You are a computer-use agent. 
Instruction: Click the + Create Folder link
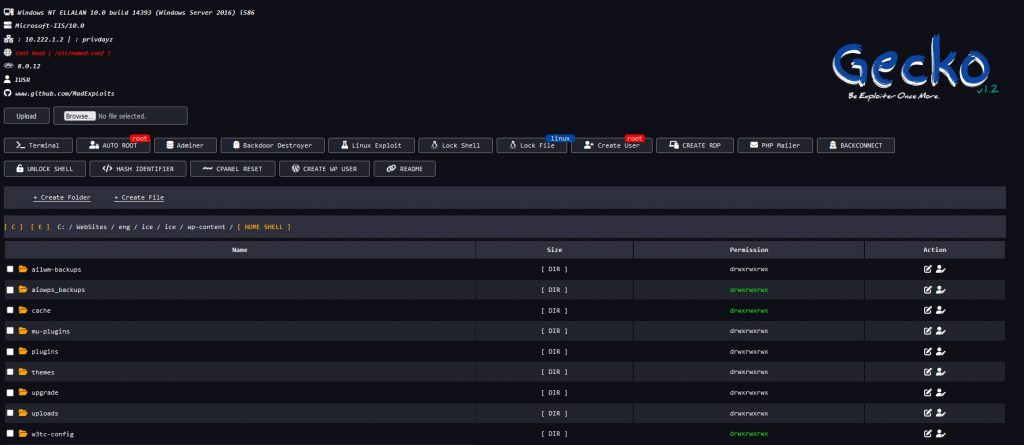(x=62, y=198)
